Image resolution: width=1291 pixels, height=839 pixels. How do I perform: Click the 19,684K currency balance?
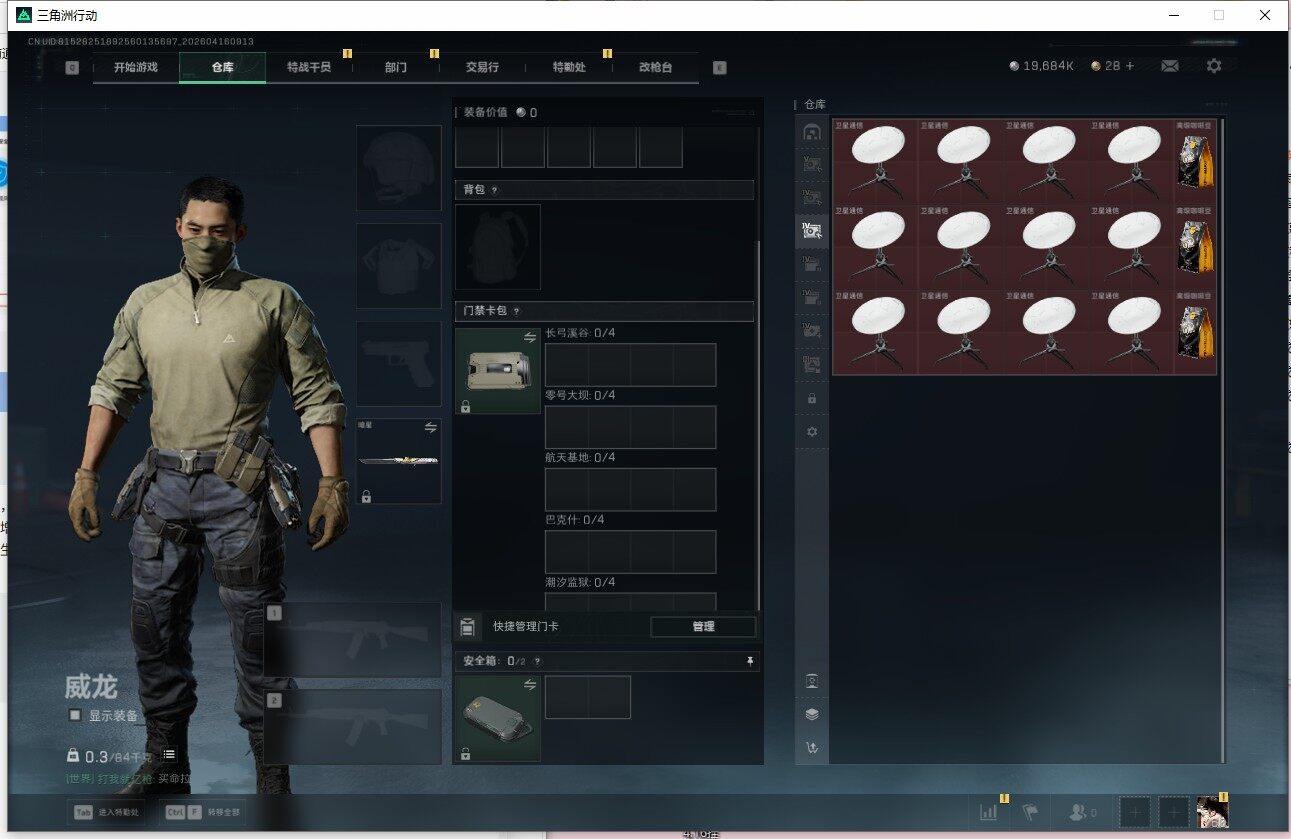(x=1041, y=66)
